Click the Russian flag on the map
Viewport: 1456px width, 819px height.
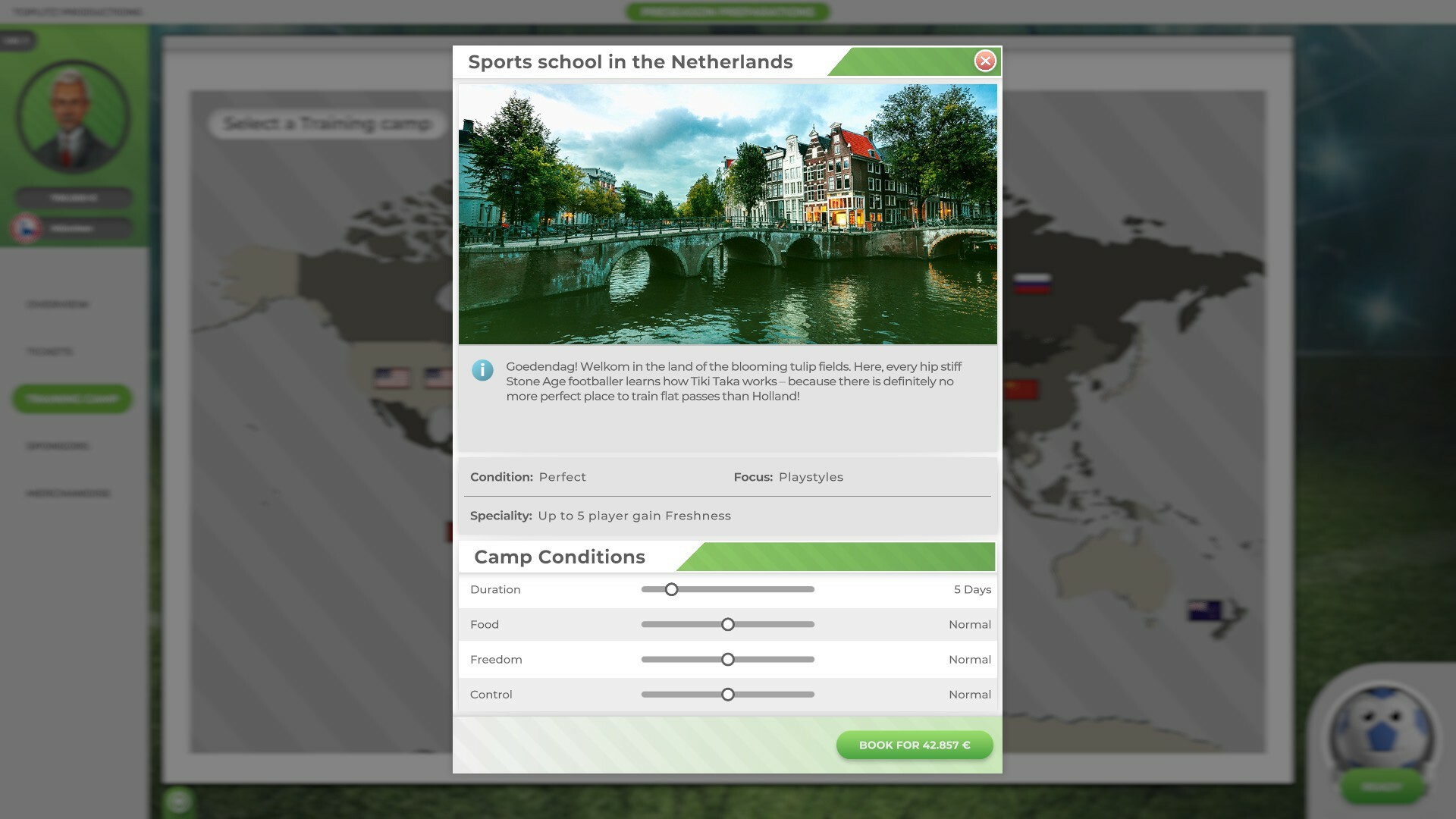[x=1032, y=284]
